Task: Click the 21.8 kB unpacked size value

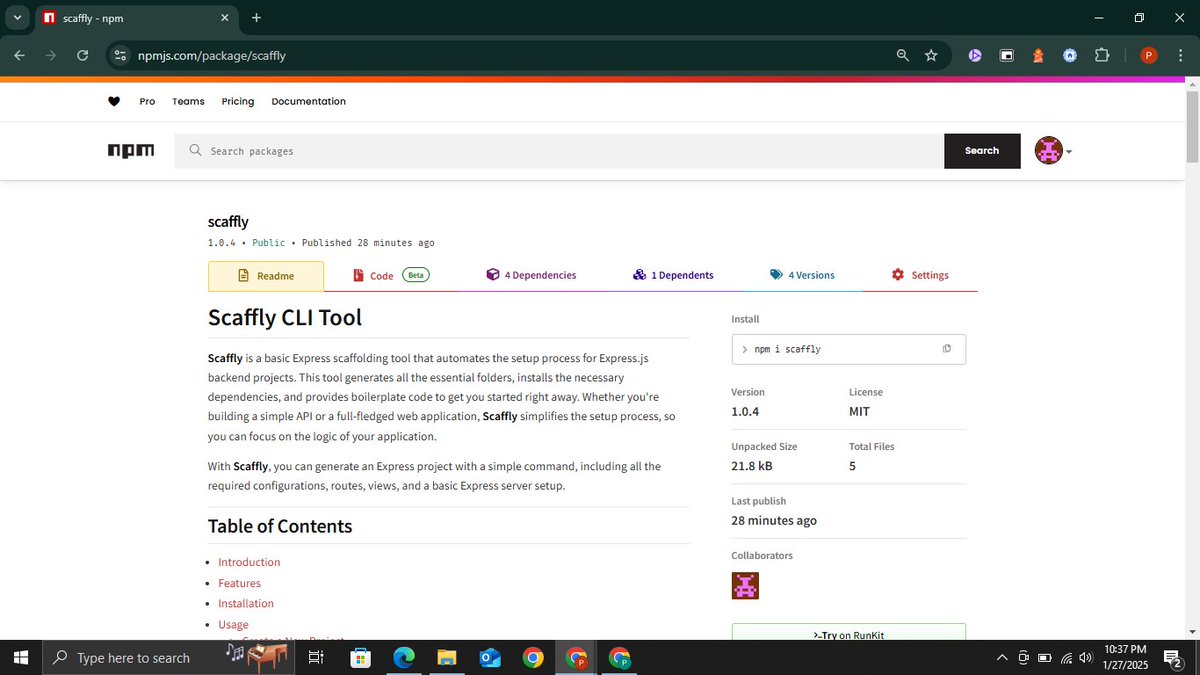Action: tap(752, 466)
